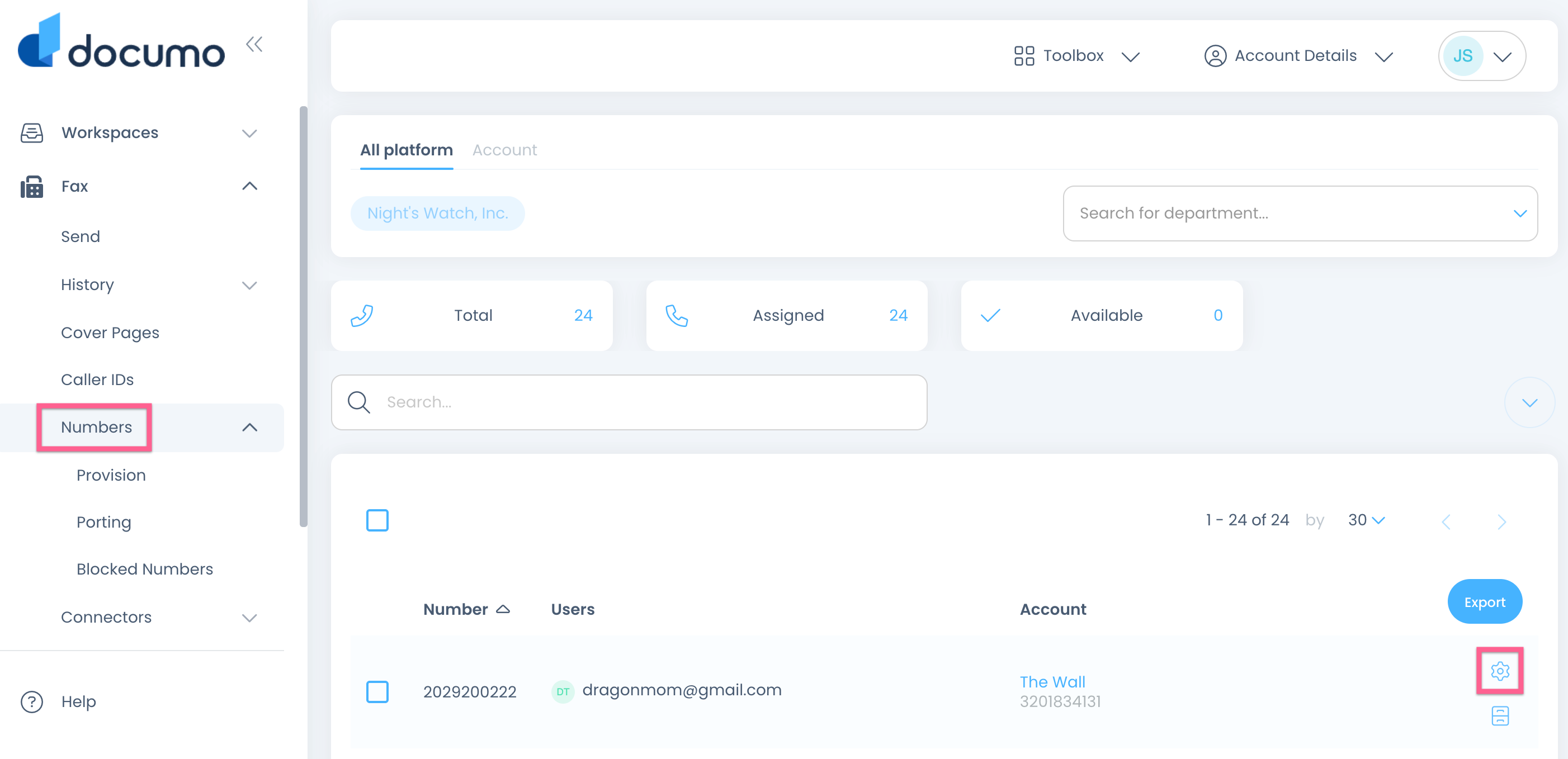Click the History menu label
The height and width of the screenshot is (759, 1568).
[x=88, y=284]
